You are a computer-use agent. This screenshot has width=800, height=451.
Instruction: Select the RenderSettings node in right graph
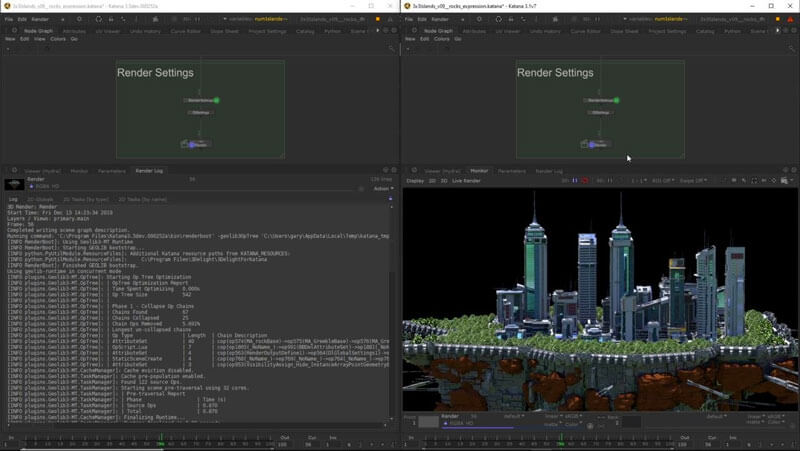(x=602, y=100)
